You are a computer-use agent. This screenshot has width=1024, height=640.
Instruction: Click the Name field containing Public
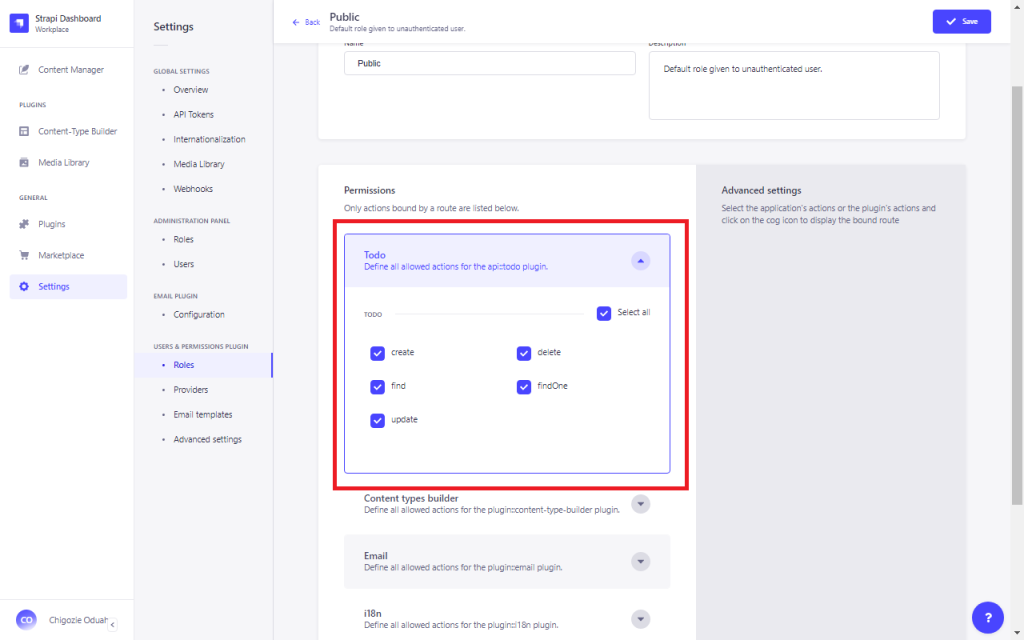click(x=489, y=62)
